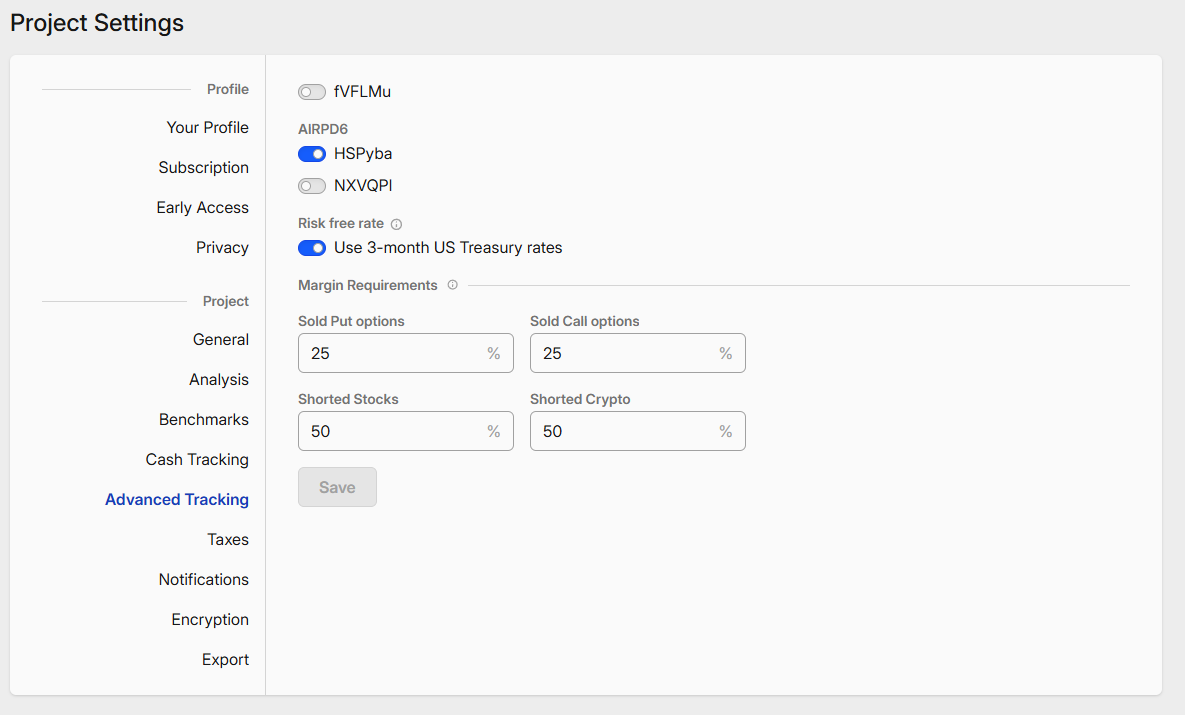Go to Notifications settings
The height and width of the screenshot is (715, 1185).
[x=203, y=580]
